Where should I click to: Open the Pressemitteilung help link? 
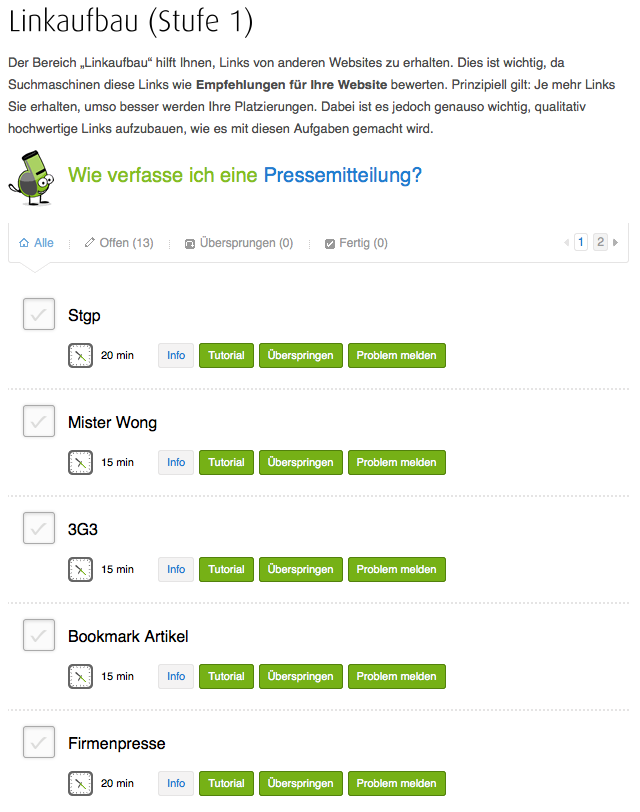pyautogui.click(x=342, y=176)
